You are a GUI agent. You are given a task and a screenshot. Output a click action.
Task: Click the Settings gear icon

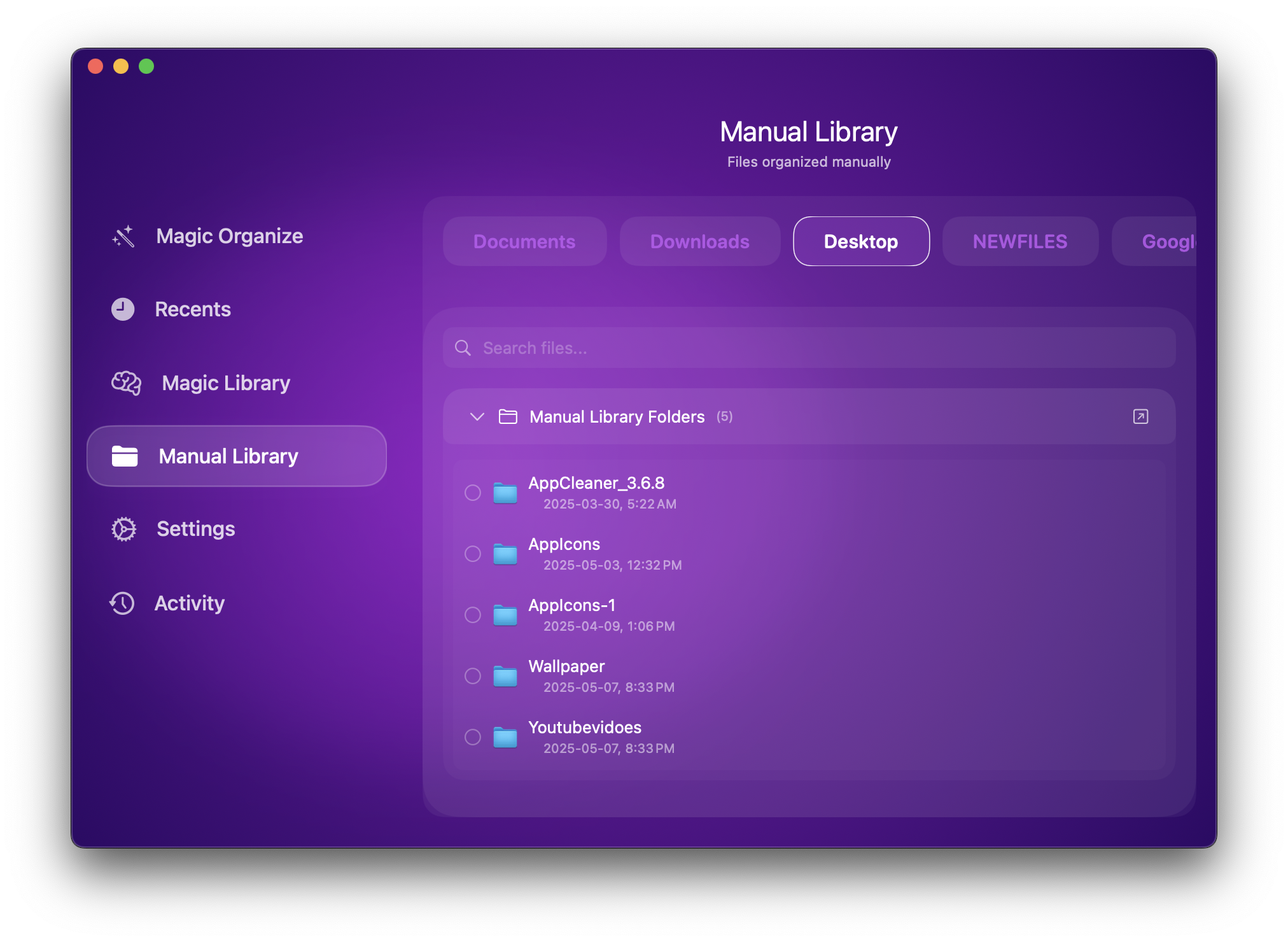[x=124, y=529]
